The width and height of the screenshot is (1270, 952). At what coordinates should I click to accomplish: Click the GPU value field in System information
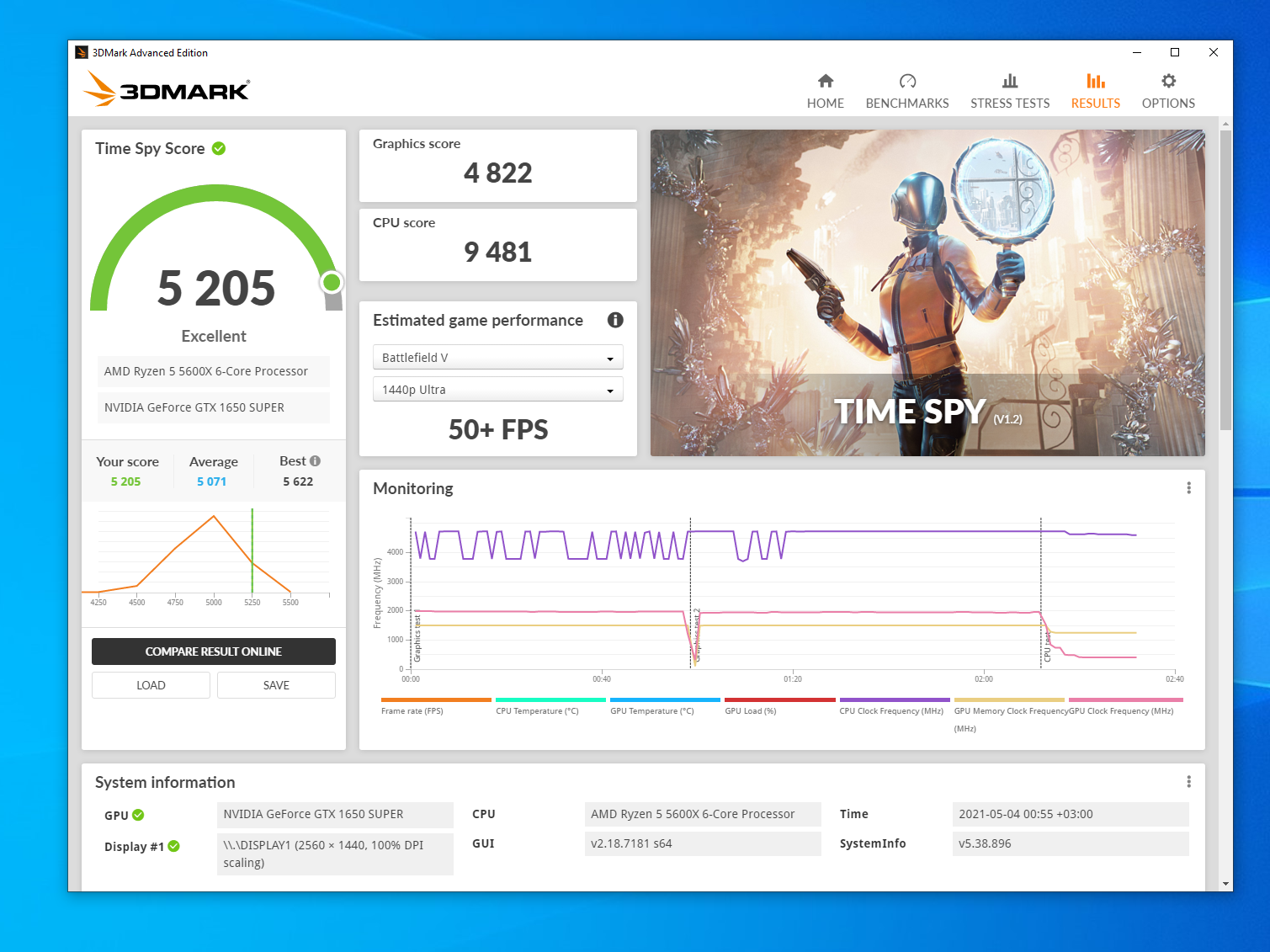(335, 815)
